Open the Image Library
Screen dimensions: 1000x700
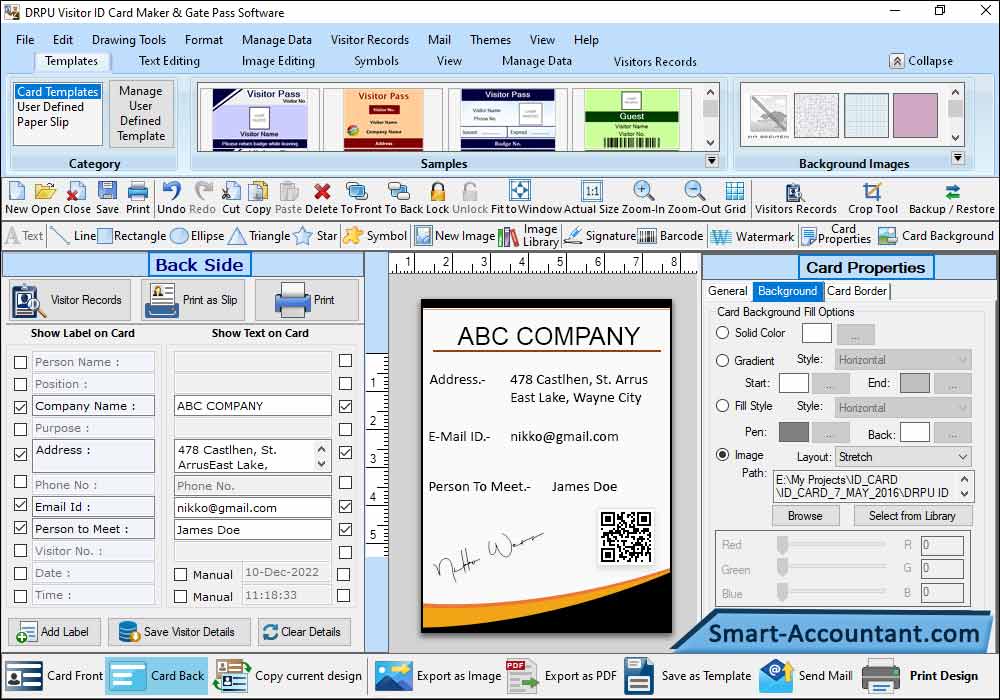pos(528,236)
